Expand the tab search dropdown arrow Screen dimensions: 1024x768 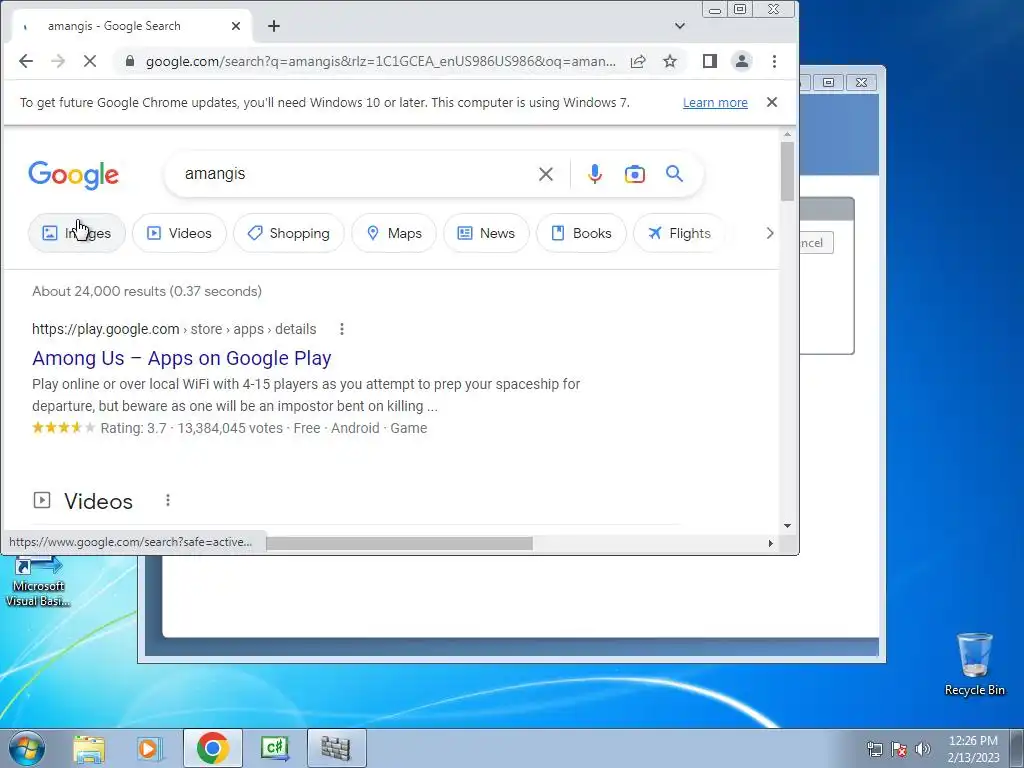(680, 26)
